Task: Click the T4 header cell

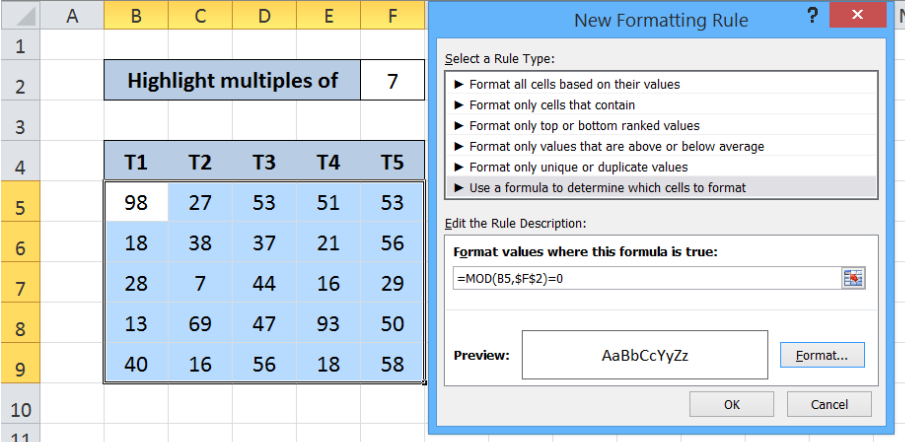Action: click(328, 160)
